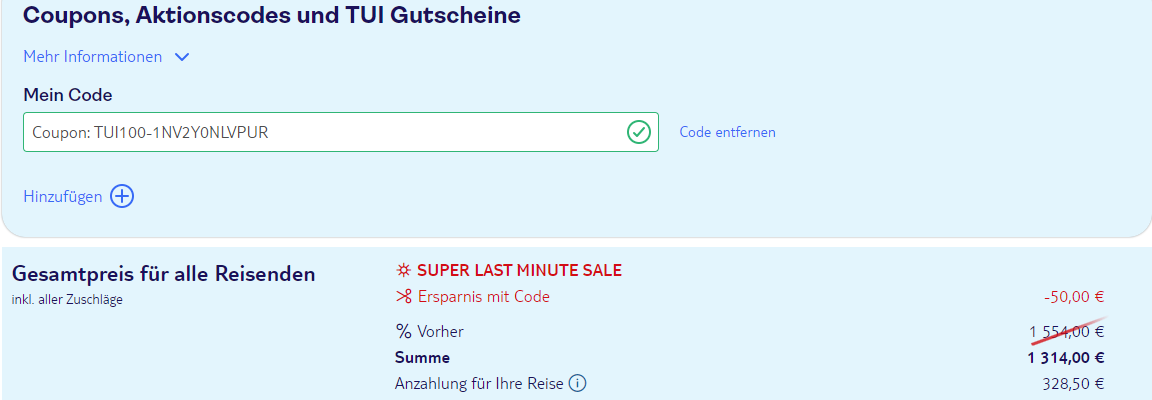The height and width of the screenshot is (400, 1152).
Task: Click the scissors icon before Ersparnis mit Code
Action: (403, 297)
